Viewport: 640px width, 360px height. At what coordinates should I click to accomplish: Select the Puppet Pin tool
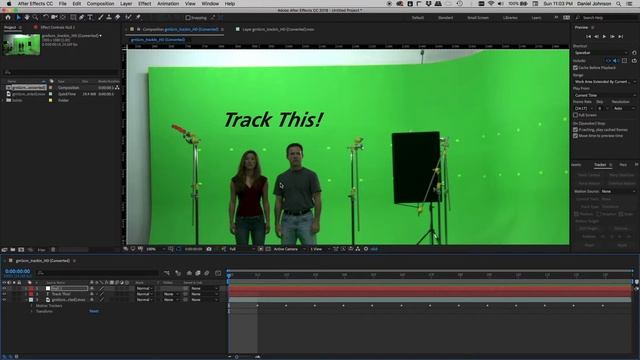(x=138, y=18)
